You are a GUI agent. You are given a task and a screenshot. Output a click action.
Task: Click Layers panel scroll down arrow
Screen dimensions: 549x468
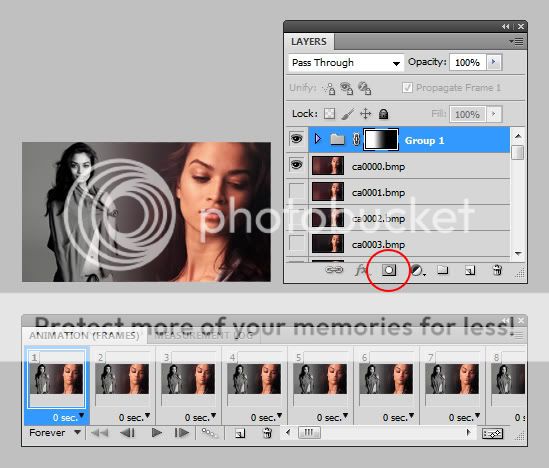click(518, 253)
